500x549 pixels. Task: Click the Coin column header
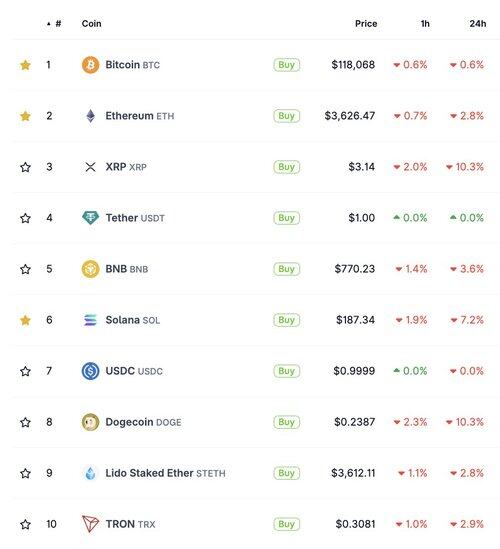tap(91, 23)
